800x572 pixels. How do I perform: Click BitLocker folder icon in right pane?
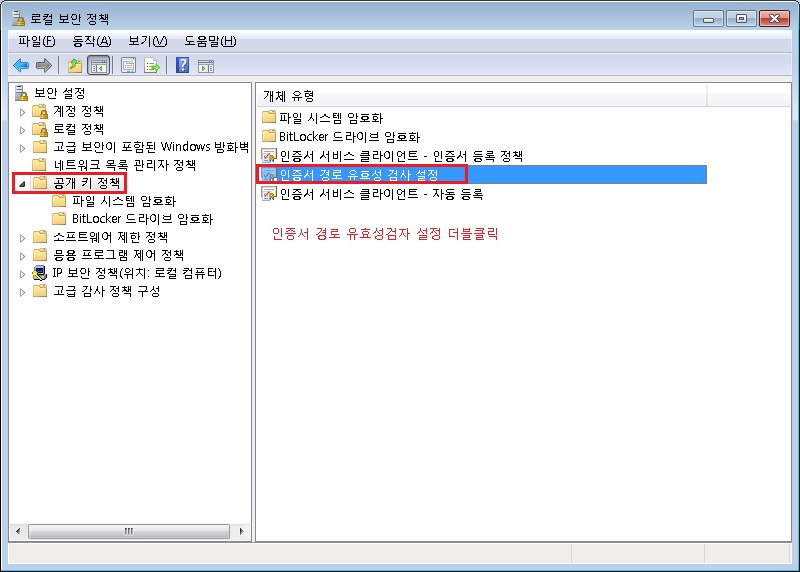click(269, 136)
